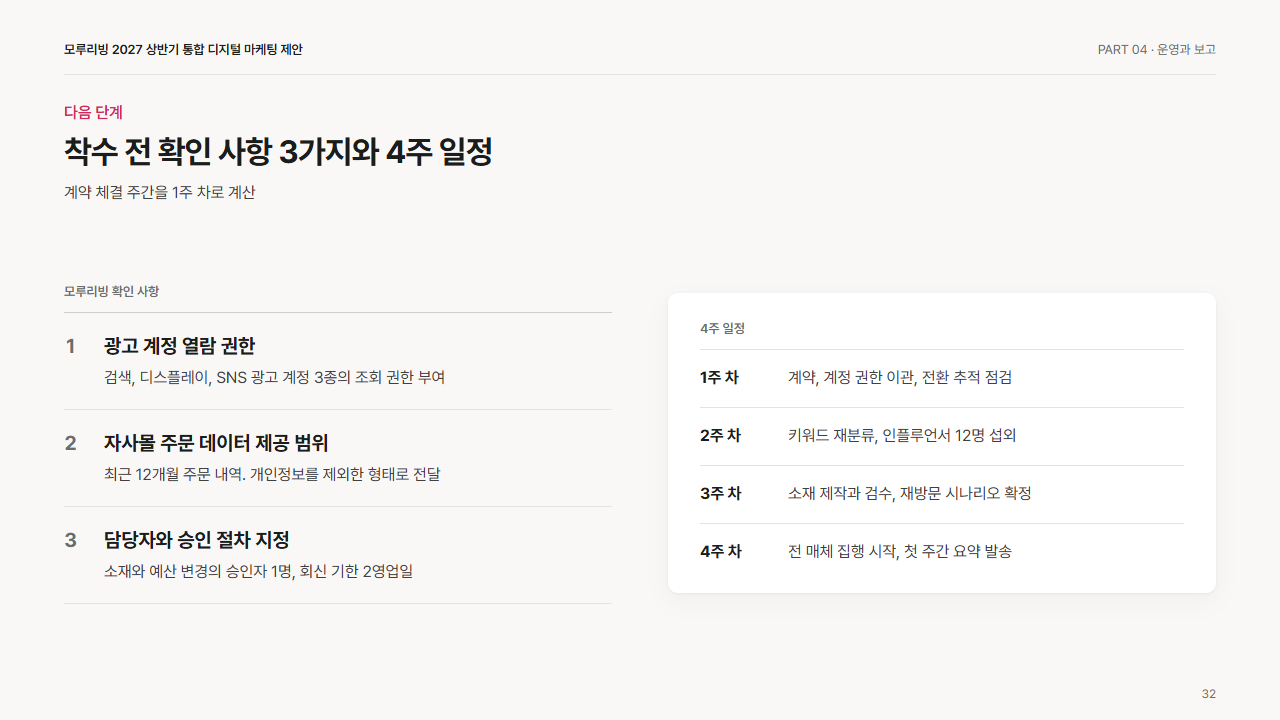The image size is (1280, 720).
Task: Click the '4주 차' schedule label
Action: pyautogui.click(x=721, y=552)
